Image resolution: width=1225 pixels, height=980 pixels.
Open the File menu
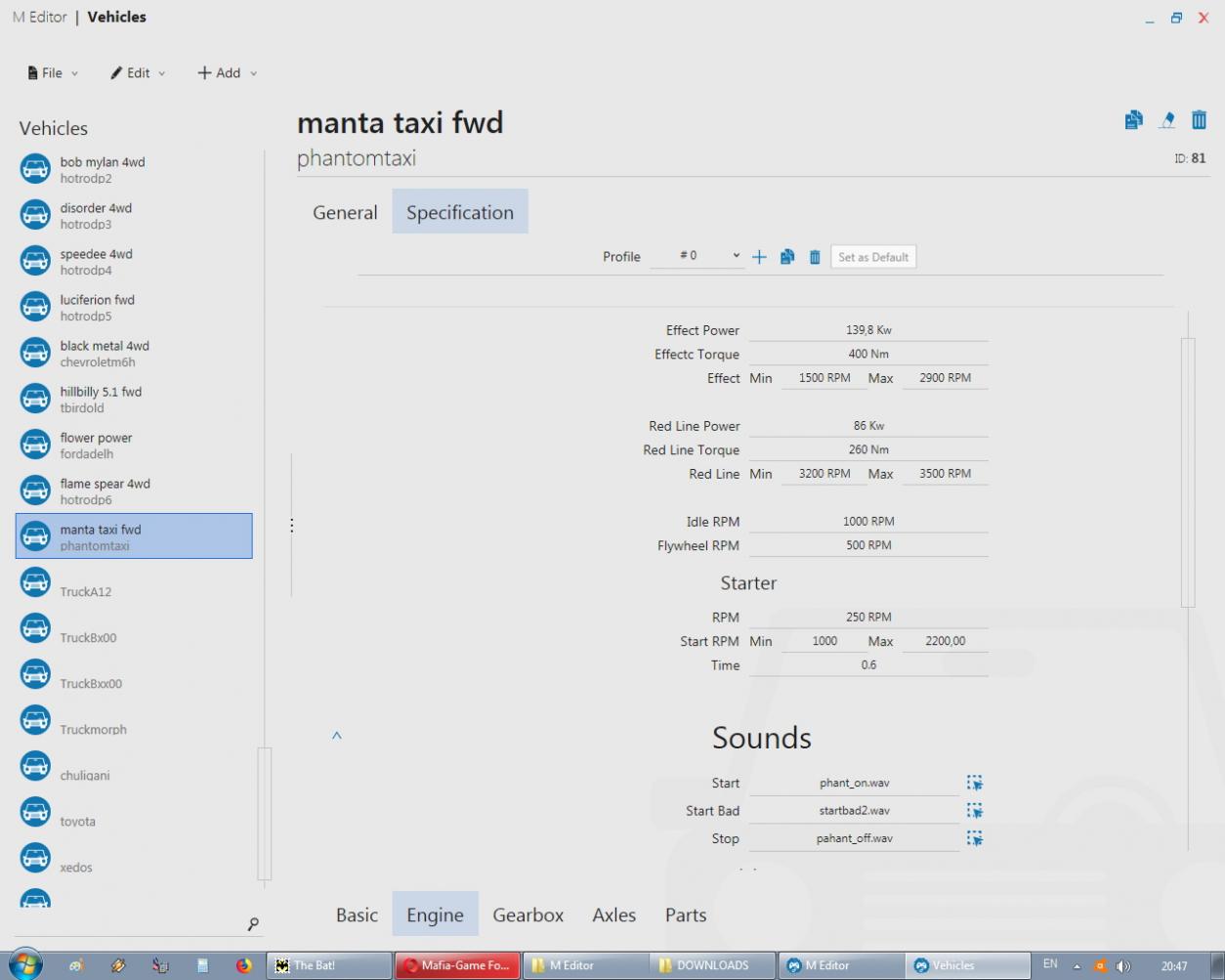click(x=53, y=73)
